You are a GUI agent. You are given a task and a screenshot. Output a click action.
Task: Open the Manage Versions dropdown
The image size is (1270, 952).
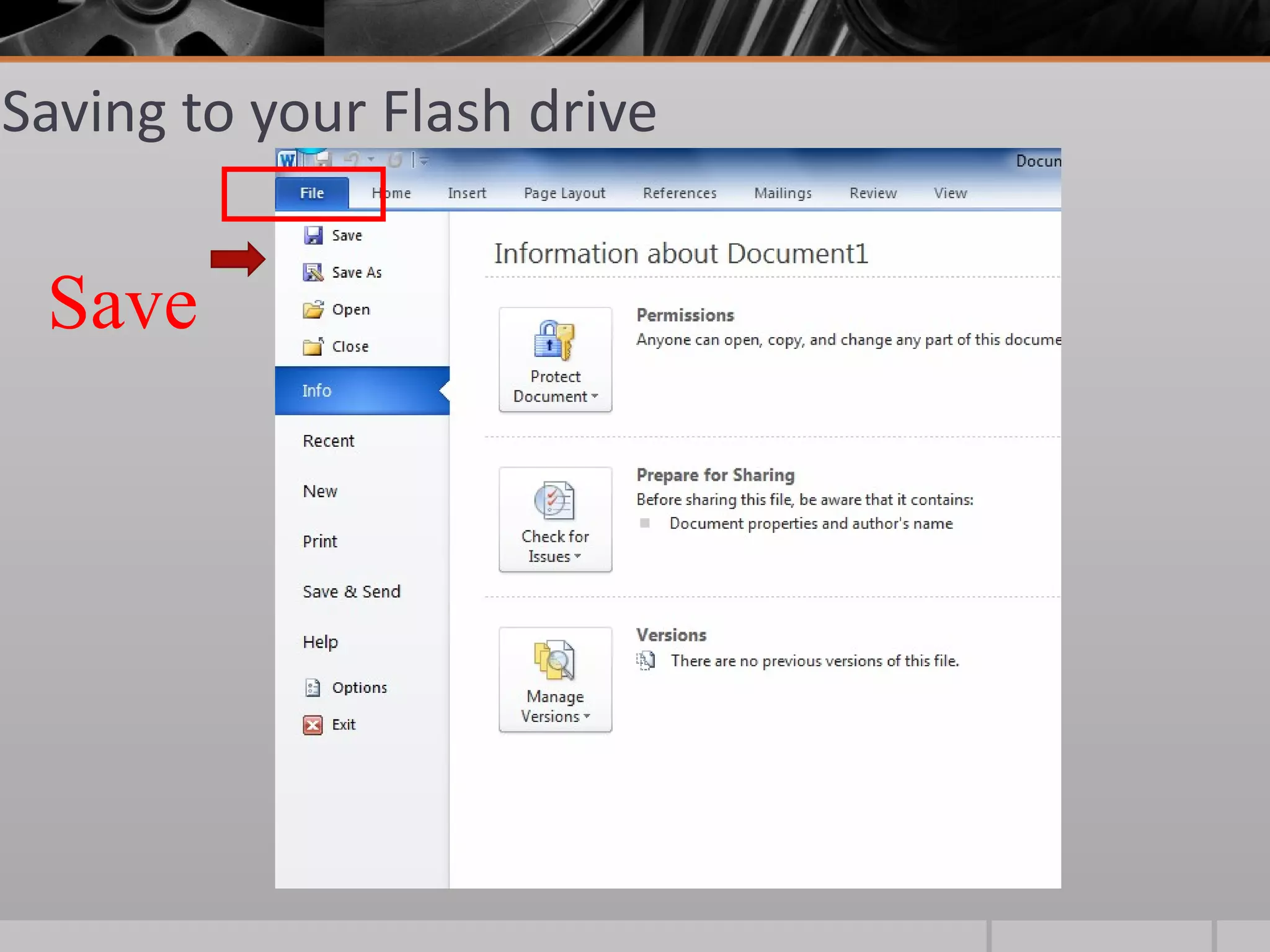point(555,679)
